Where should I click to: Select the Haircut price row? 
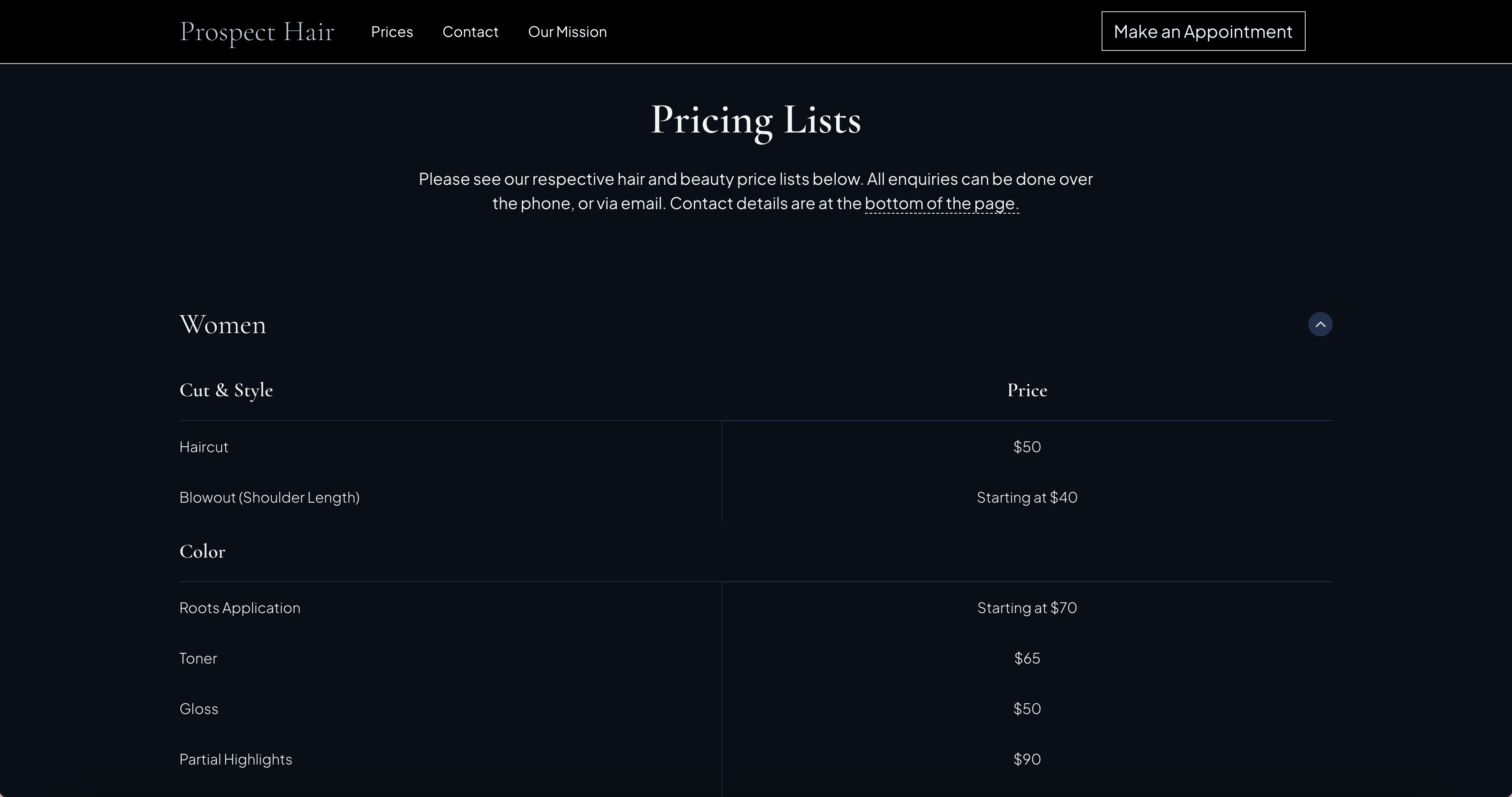point(203,446)
